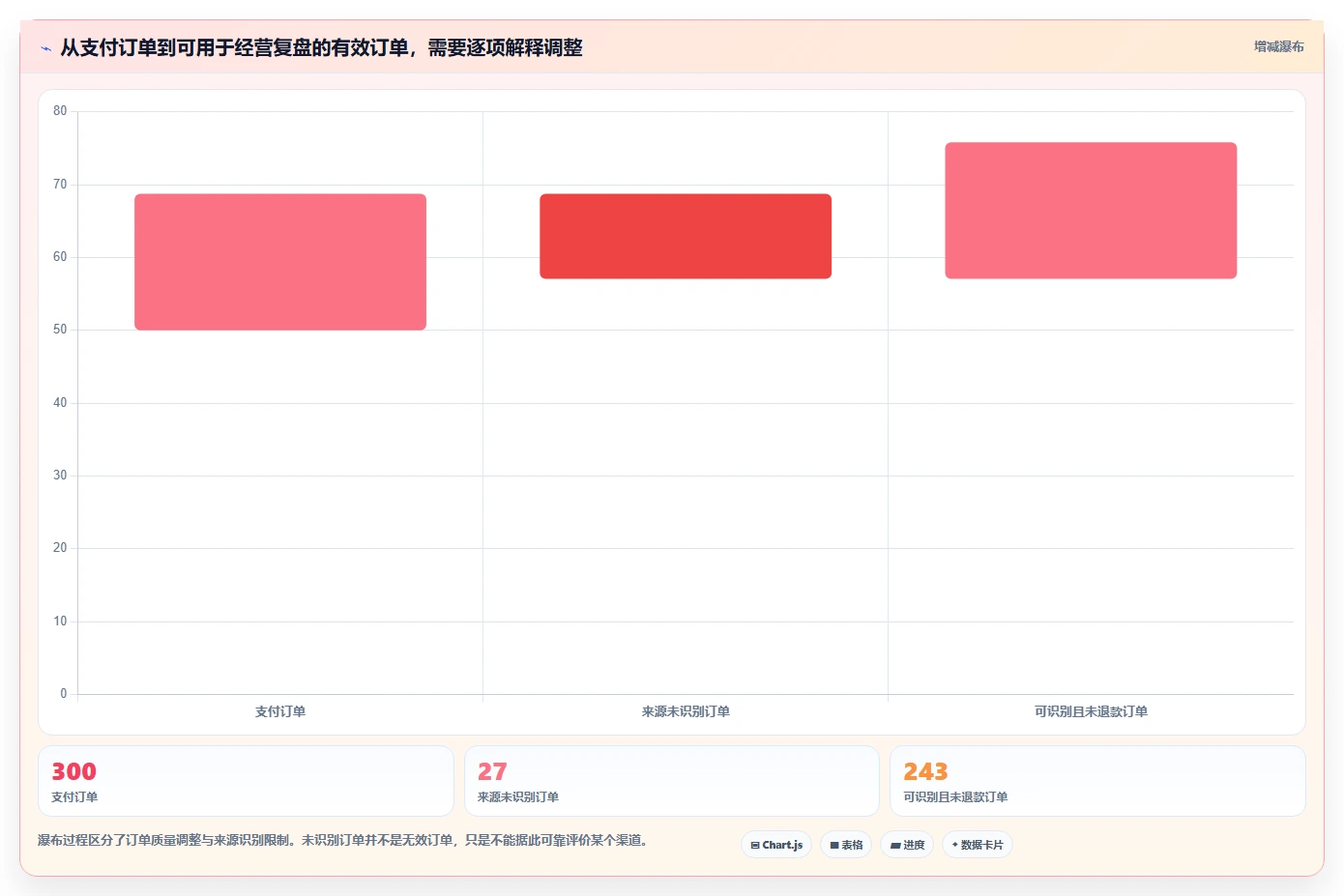Screen dimensions: 1344x896
Task: Click the y-axis value 0
Action: pos(64,693)
